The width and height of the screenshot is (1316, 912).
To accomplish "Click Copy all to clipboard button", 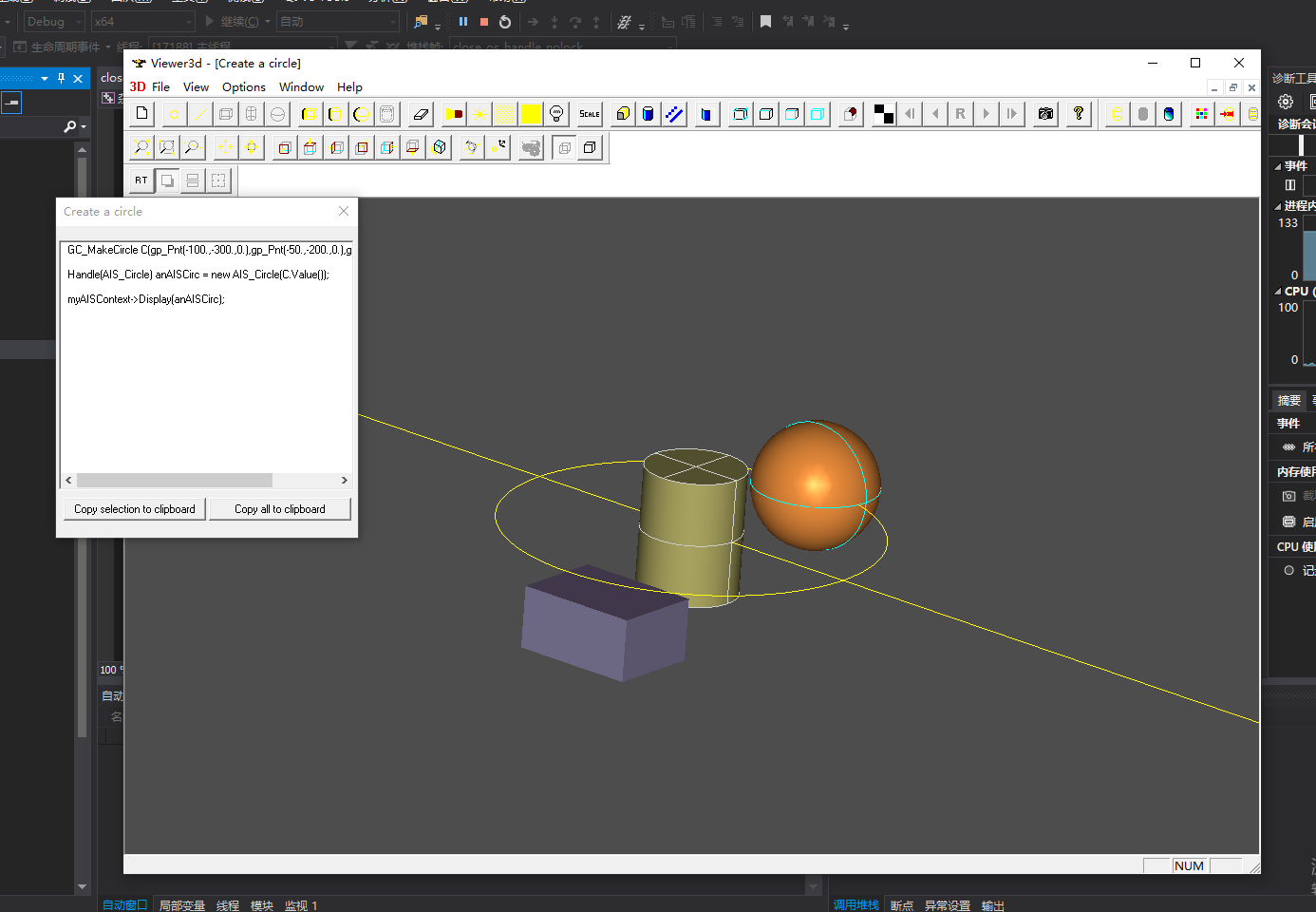I will pos(280,509).
